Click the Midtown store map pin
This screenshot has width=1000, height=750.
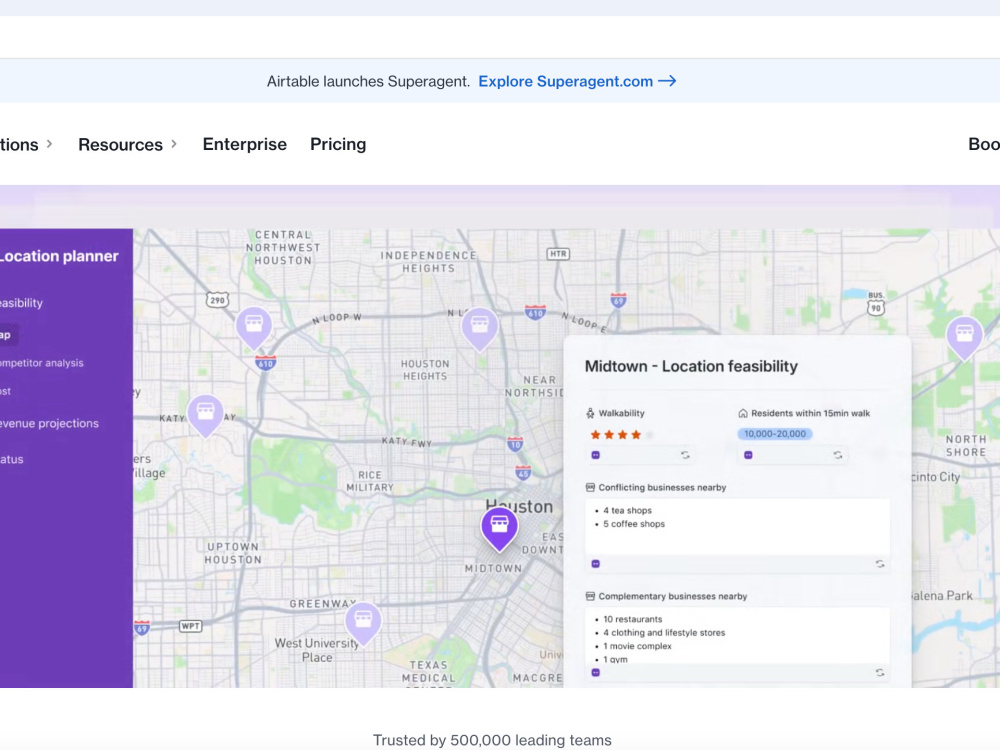pos(499,528)
